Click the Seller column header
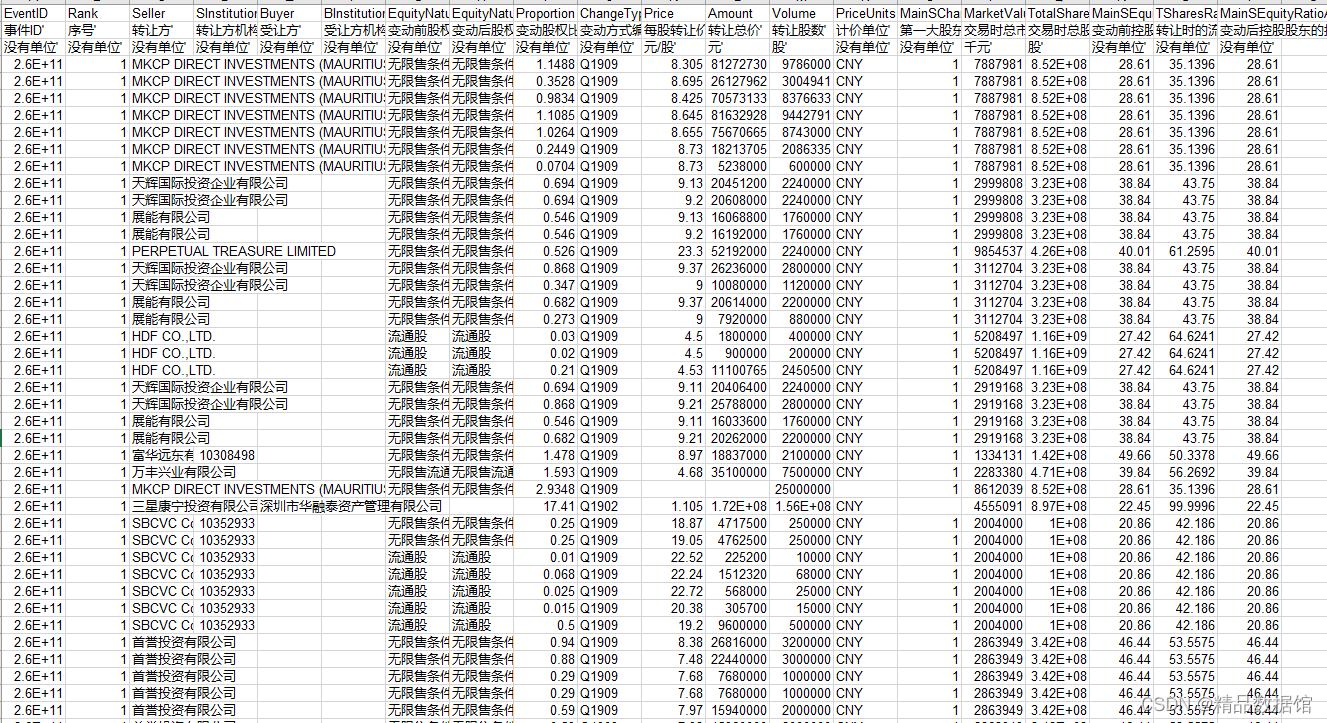This screenshot has height=723, width=1327. coord(161,14)
